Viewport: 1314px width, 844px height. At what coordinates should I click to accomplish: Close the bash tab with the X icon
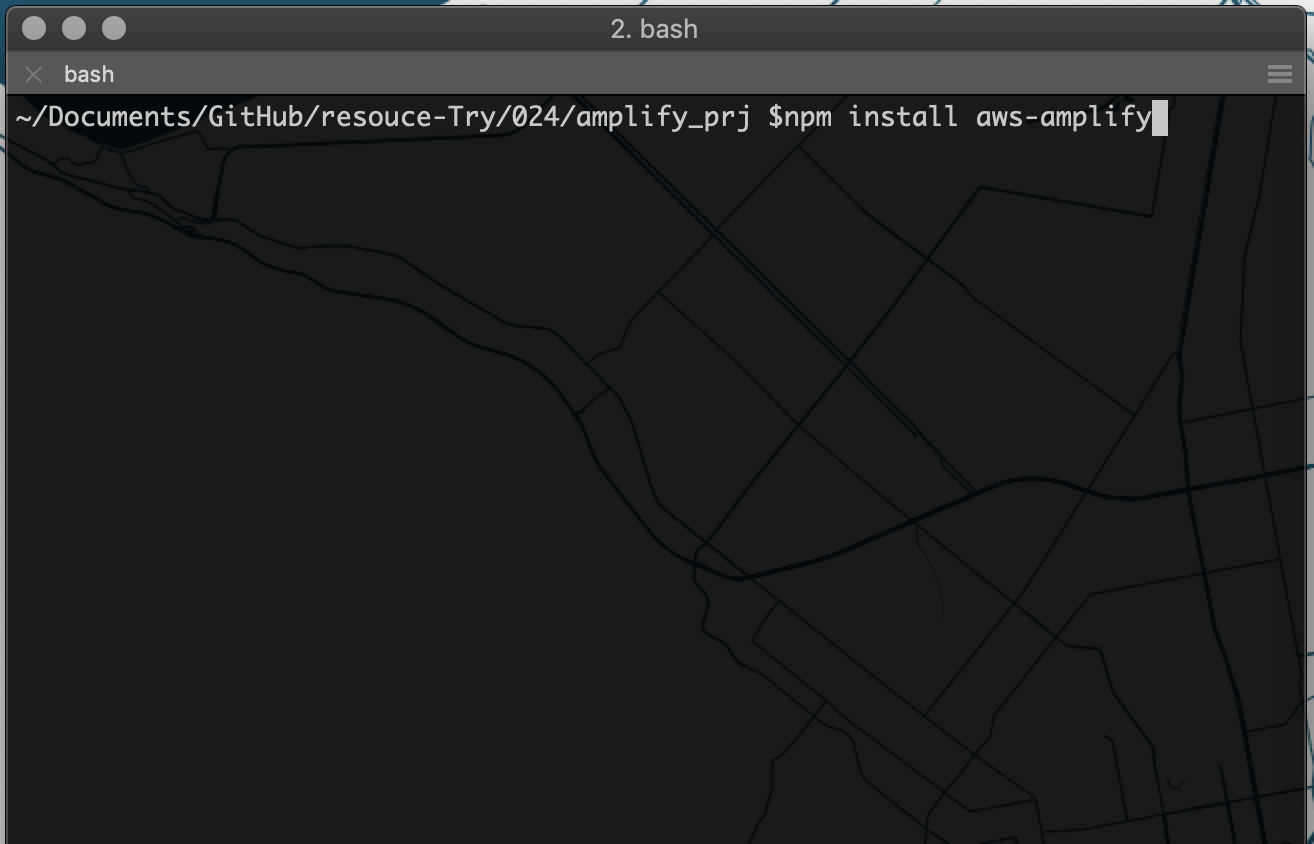pos(34,74)
